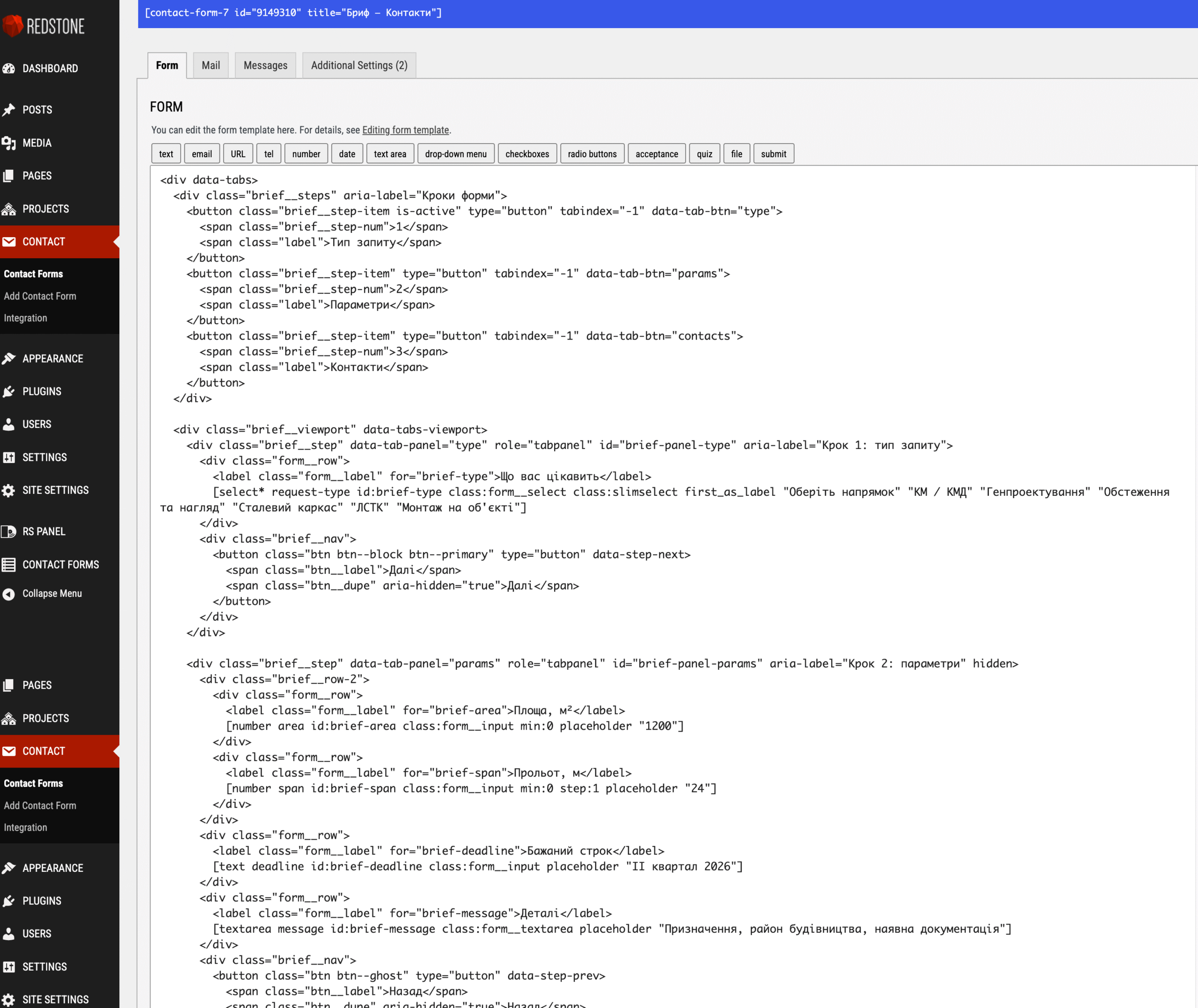Open the Dashboard menu icon

click(8, 69)
